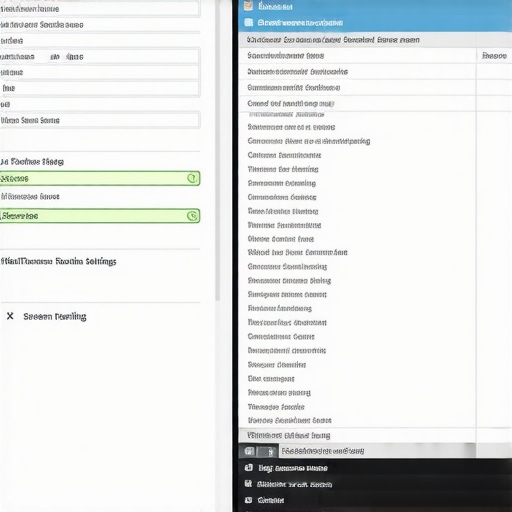Viewport: 512px width, 512px height.
Task: Click the white grid icon in blue header's second row
Action: [x=249, y=22]
